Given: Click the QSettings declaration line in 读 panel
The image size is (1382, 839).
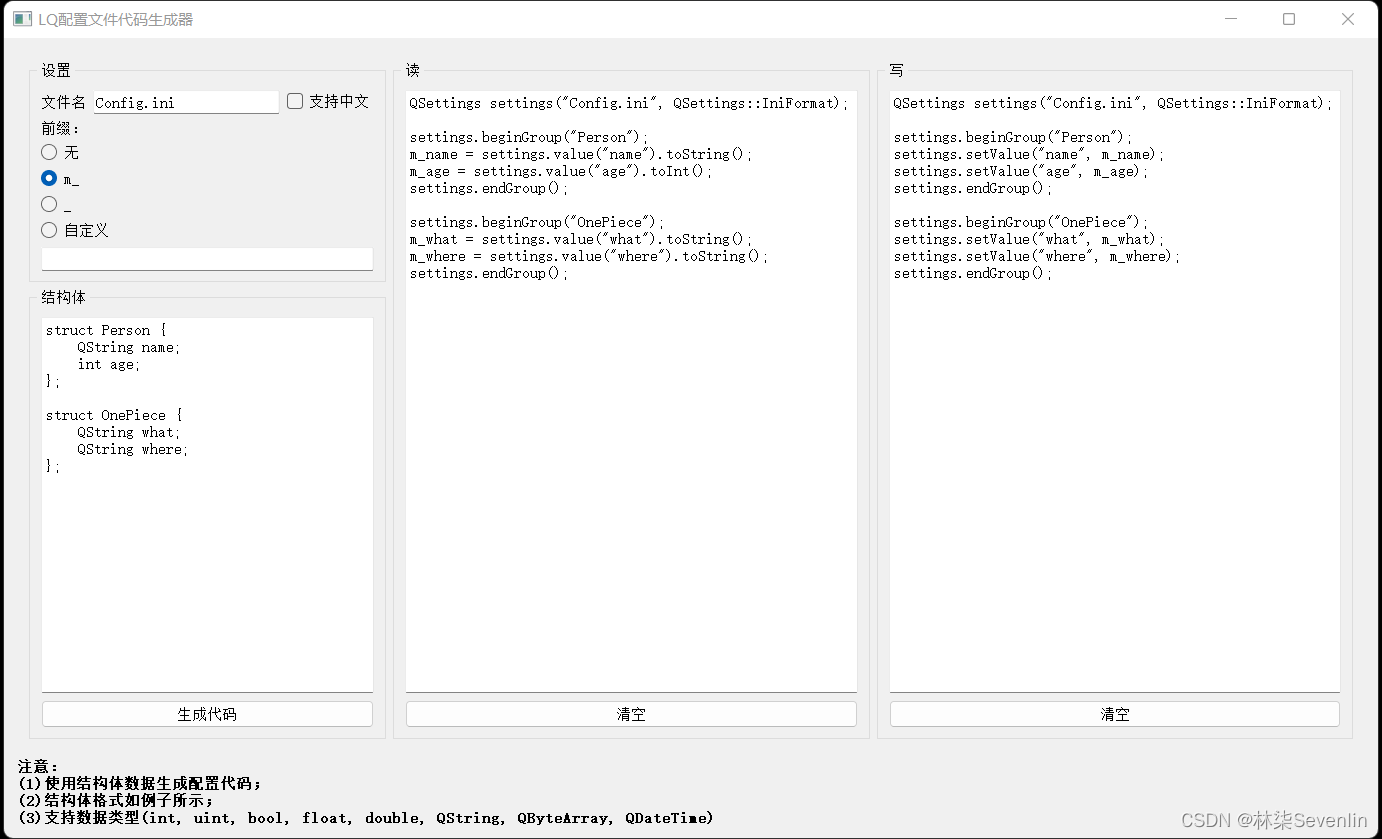Looking at the screenshot, I should tap(629, 103).
